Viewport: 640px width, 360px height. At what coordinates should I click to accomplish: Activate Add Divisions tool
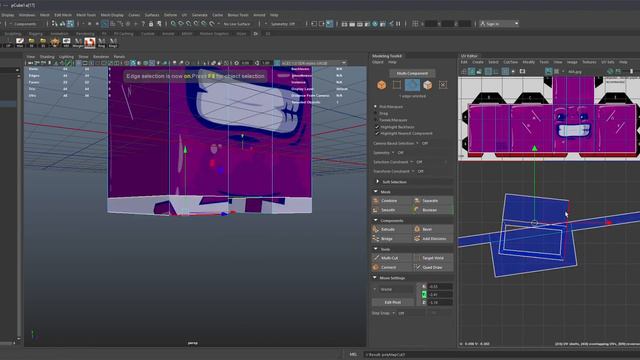point(433,238)
